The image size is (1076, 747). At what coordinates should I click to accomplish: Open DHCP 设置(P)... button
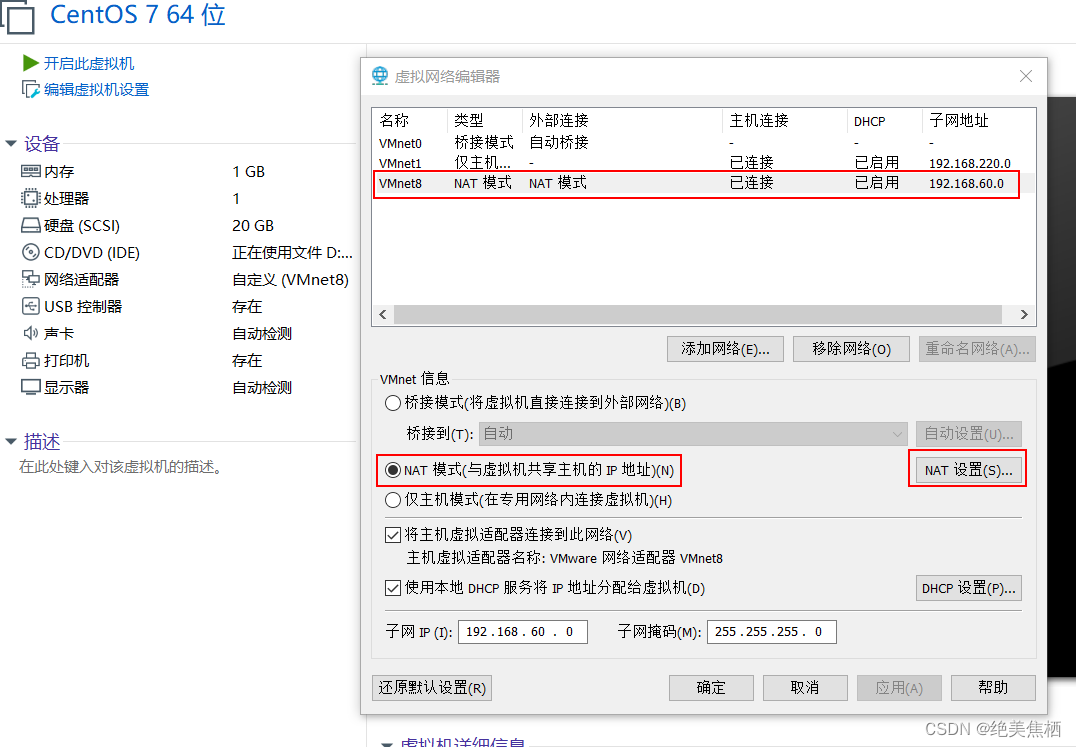pyautogui.click(x=968, y=588)
